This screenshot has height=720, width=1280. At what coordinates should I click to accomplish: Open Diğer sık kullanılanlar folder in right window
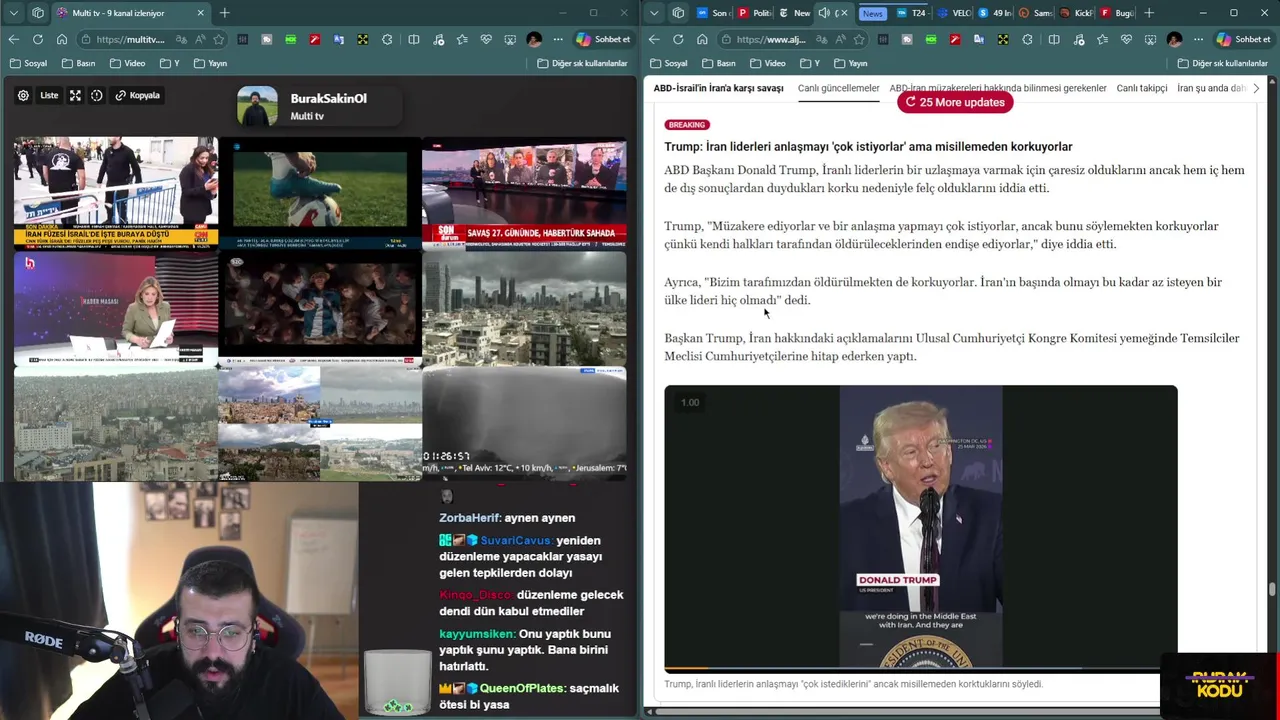(x=1222, y=63)
